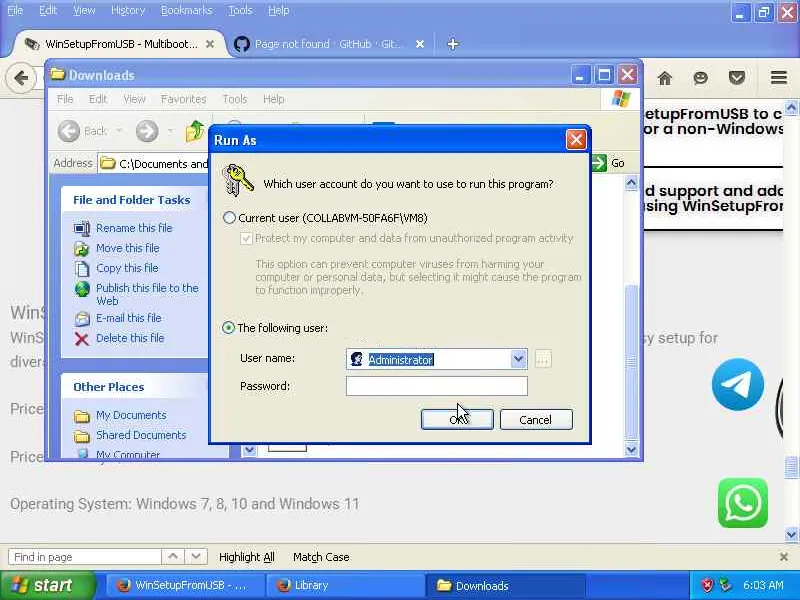
Task: Click the Shared Documents folder icon
Action: [x=82, y=436]
